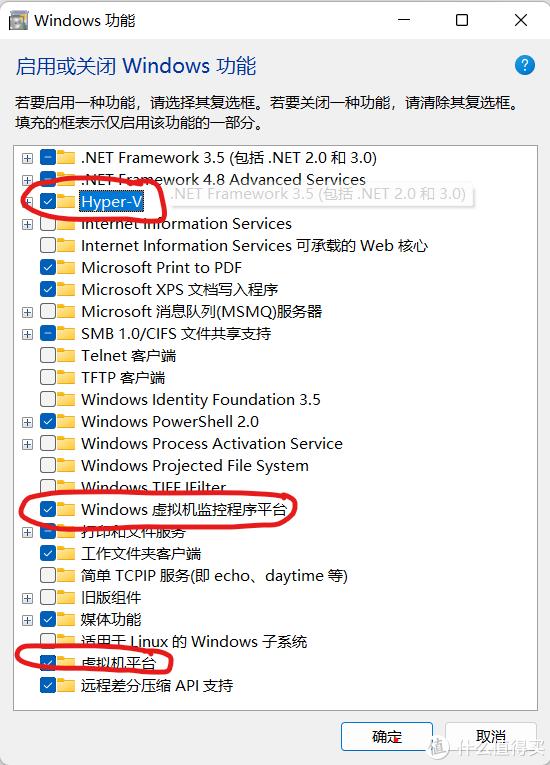The width and height of the screenshot is (550, 765).
Task: Enable the Telnet 客户端 checkbox
Action: tap(48, 355)
